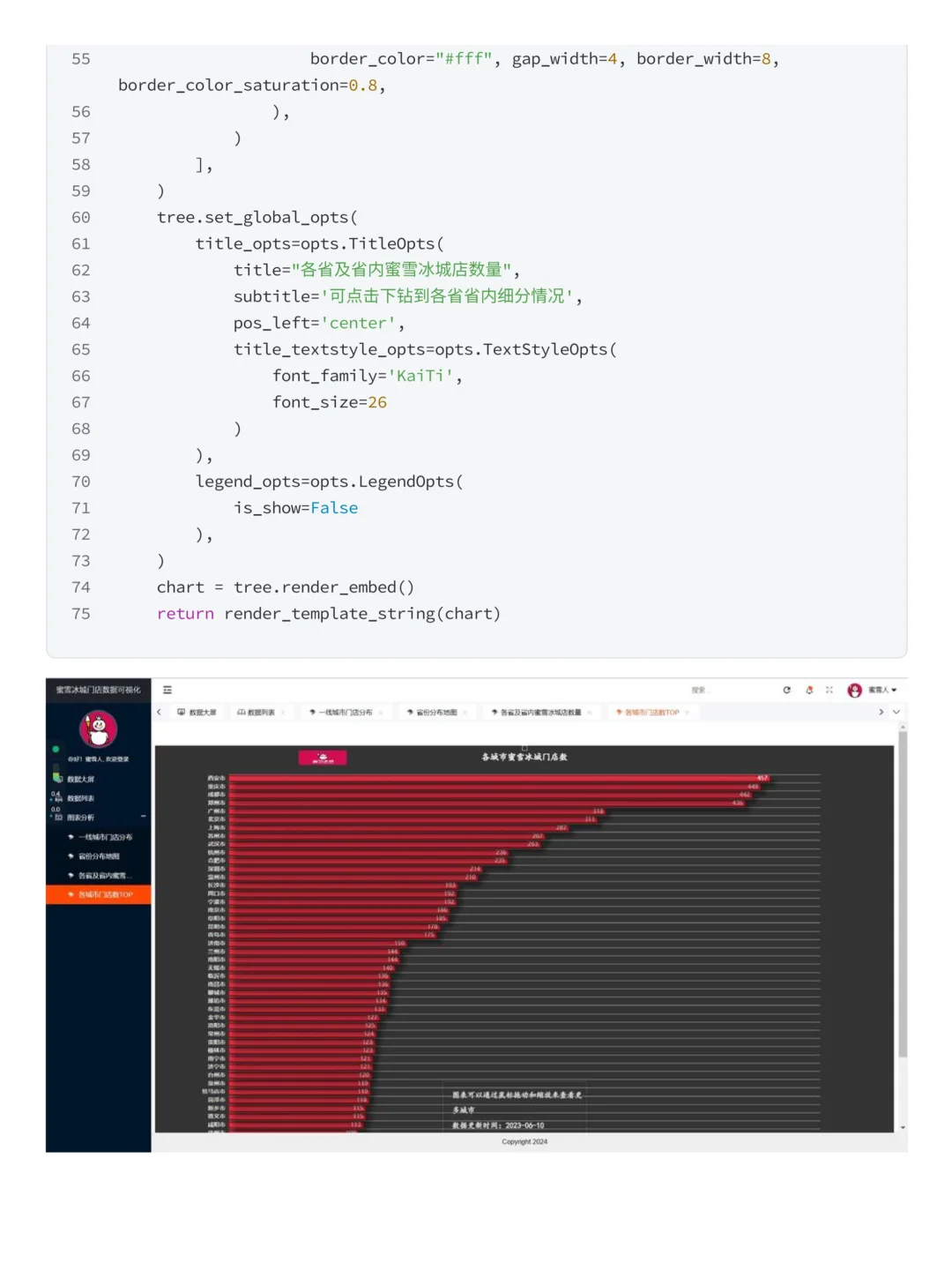Click code line 'chart = tree.render_embed()'
This screenshot has height=1270, width=952.
coord(286,586)
